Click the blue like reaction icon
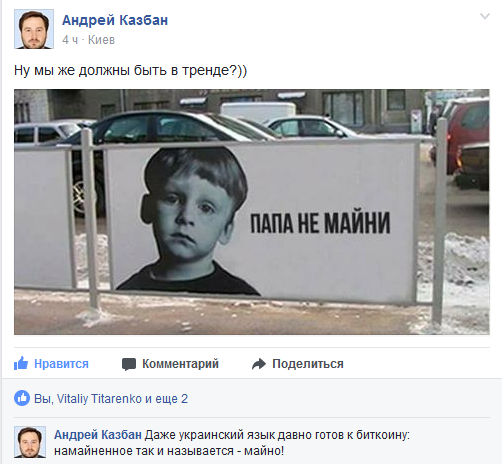502x464 pixels. [22, 398]
